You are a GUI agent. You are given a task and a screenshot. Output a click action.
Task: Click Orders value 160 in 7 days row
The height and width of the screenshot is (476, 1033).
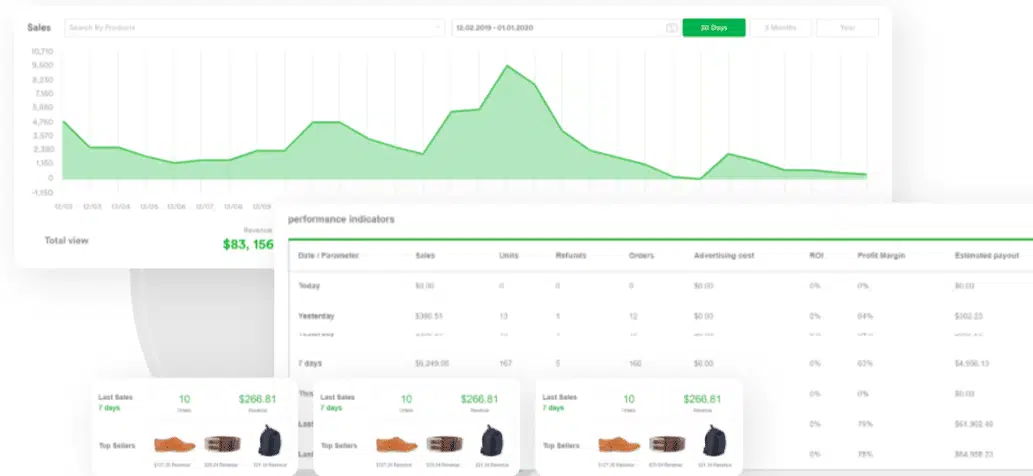(x=636, y=363)
